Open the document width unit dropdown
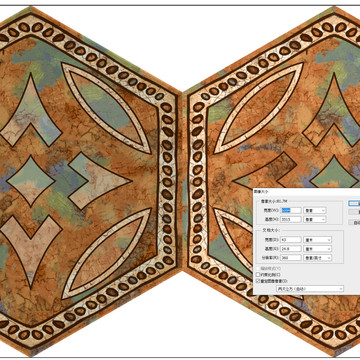 point(317,240)
